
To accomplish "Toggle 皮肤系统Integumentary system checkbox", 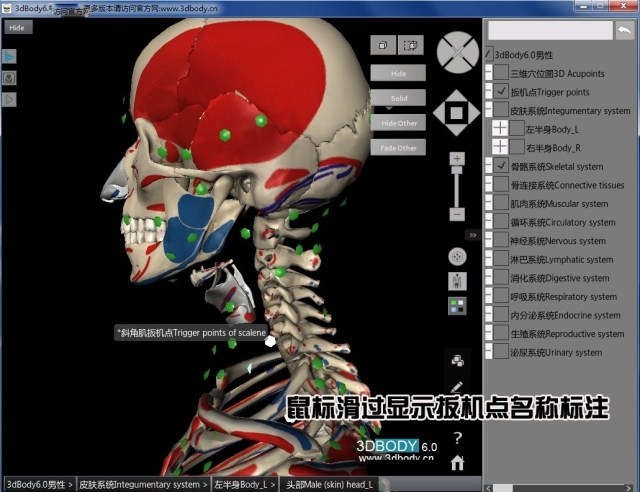I will coord(501,110).
